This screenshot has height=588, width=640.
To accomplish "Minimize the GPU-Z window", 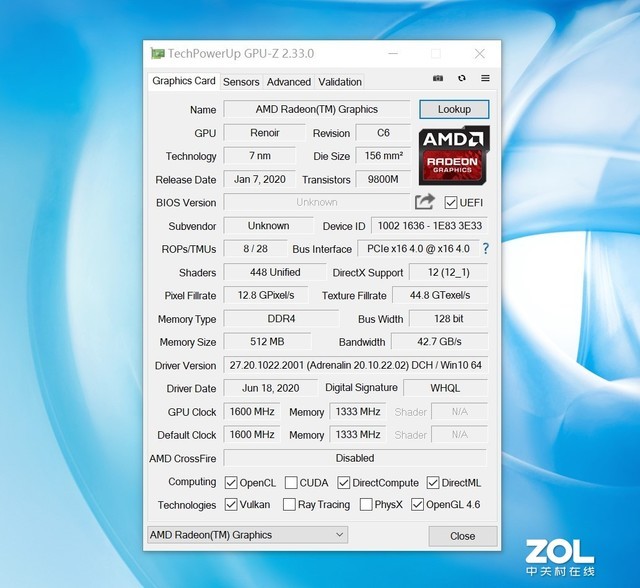I will pos(393,53).
